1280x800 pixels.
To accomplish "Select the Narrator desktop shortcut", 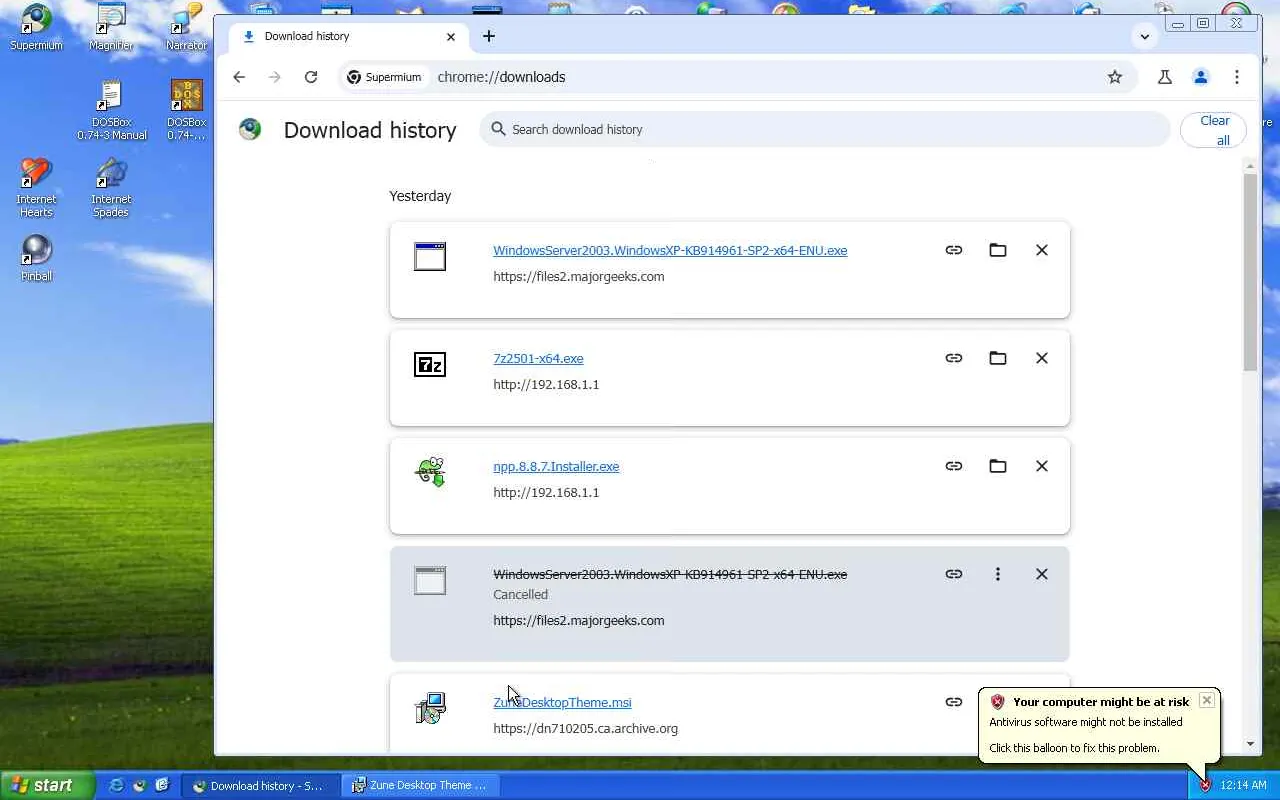I will coord(187,28).
